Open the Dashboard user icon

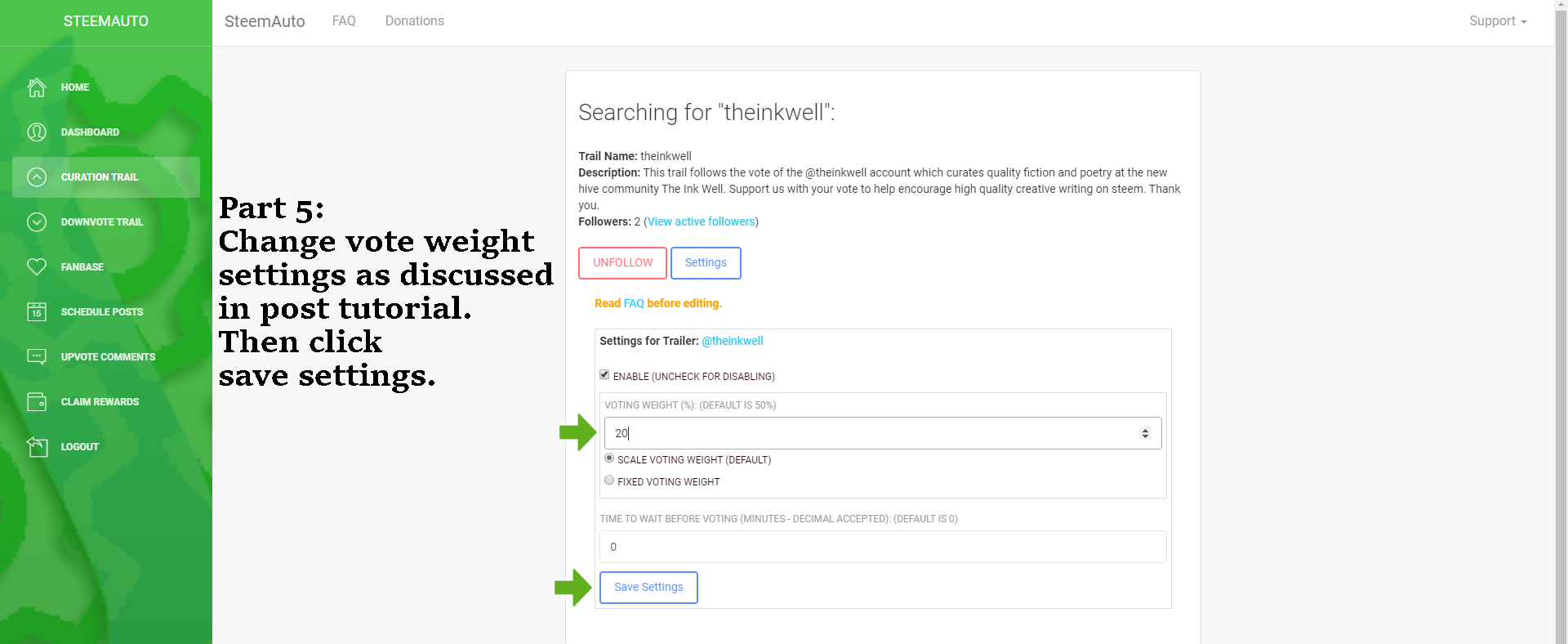(37, 132)
